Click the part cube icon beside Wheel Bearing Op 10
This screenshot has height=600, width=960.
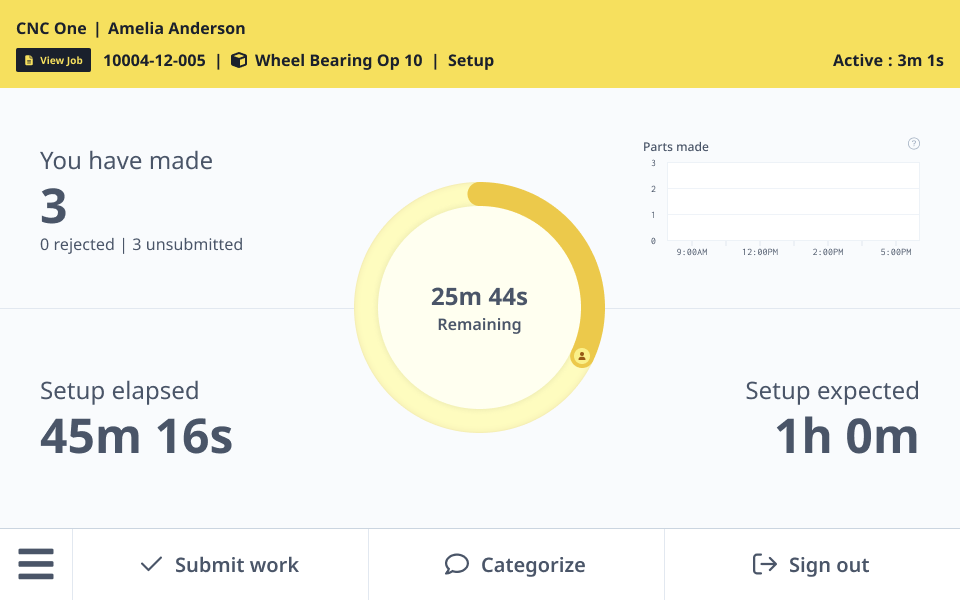click(x=238, y=60)
